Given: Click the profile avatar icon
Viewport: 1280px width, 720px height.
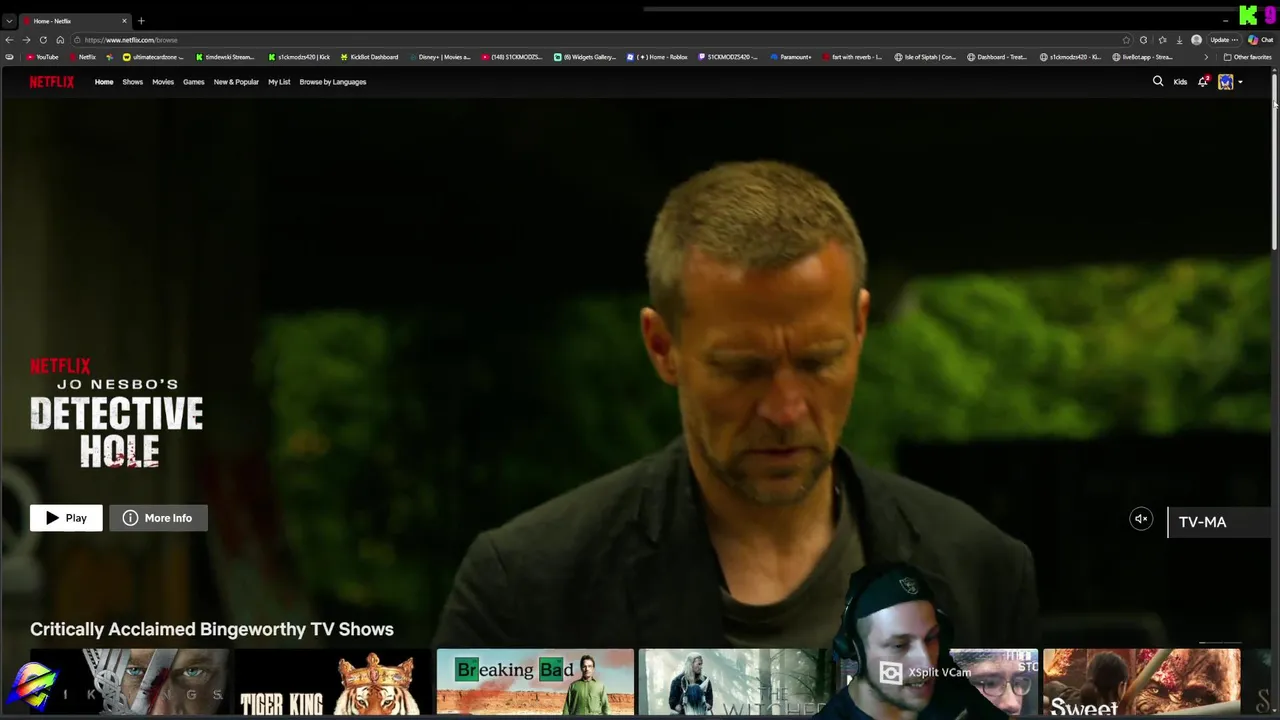Looking at the screenshot, I should click(x=1225, y=82).
